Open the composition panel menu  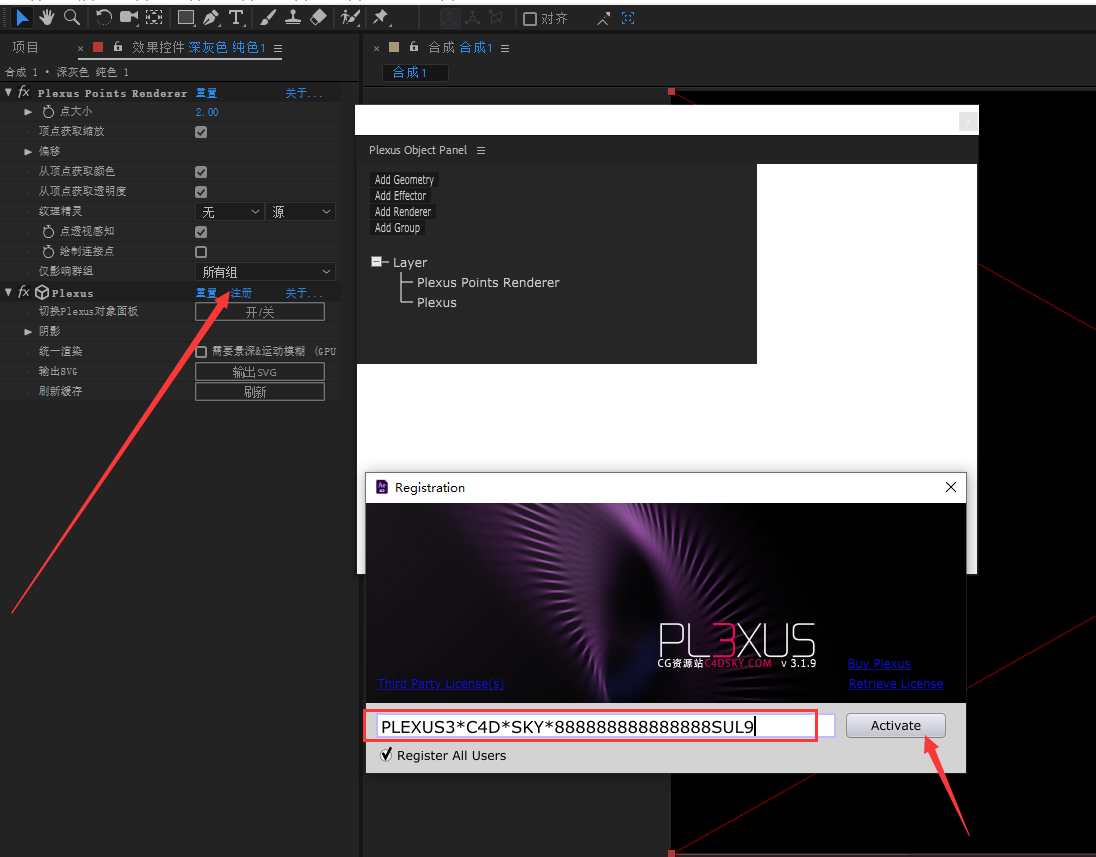click(x=505, y=48)
